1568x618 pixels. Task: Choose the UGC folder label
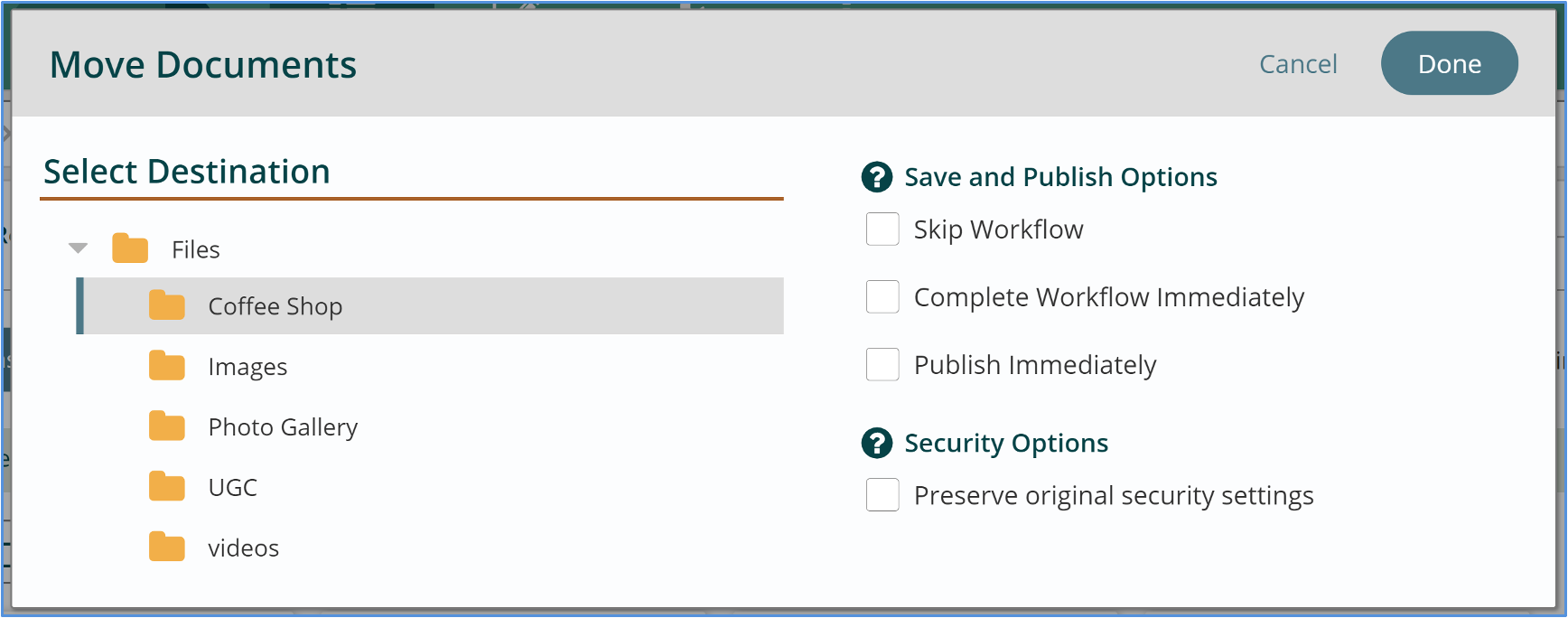pyautogui.click(x=233, y=488)
